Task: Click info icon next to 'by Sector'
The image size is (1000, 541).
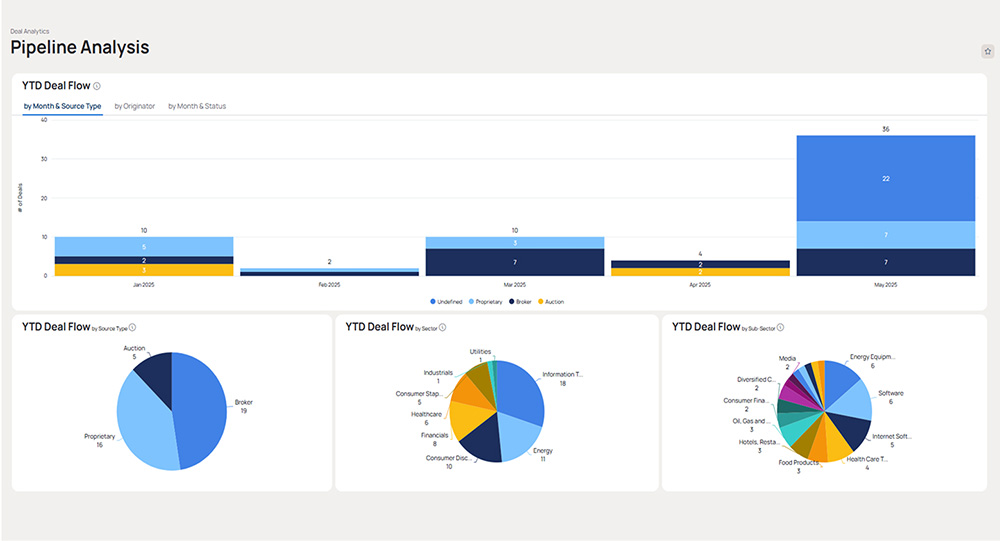Action: pyautogui.click(x=443, y=327)
